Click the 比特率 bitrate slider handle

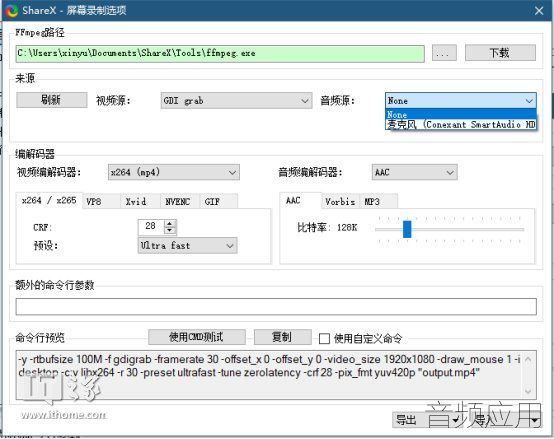point(407,230)
